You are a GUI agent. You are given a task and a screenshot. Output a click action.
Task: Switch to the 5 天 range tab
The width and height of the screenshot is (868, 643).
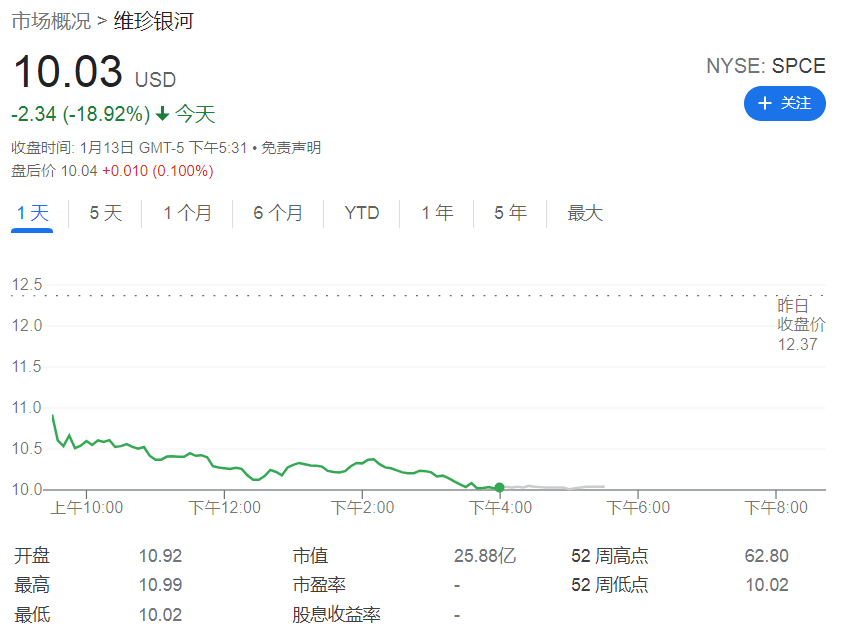tap(105, 213)
